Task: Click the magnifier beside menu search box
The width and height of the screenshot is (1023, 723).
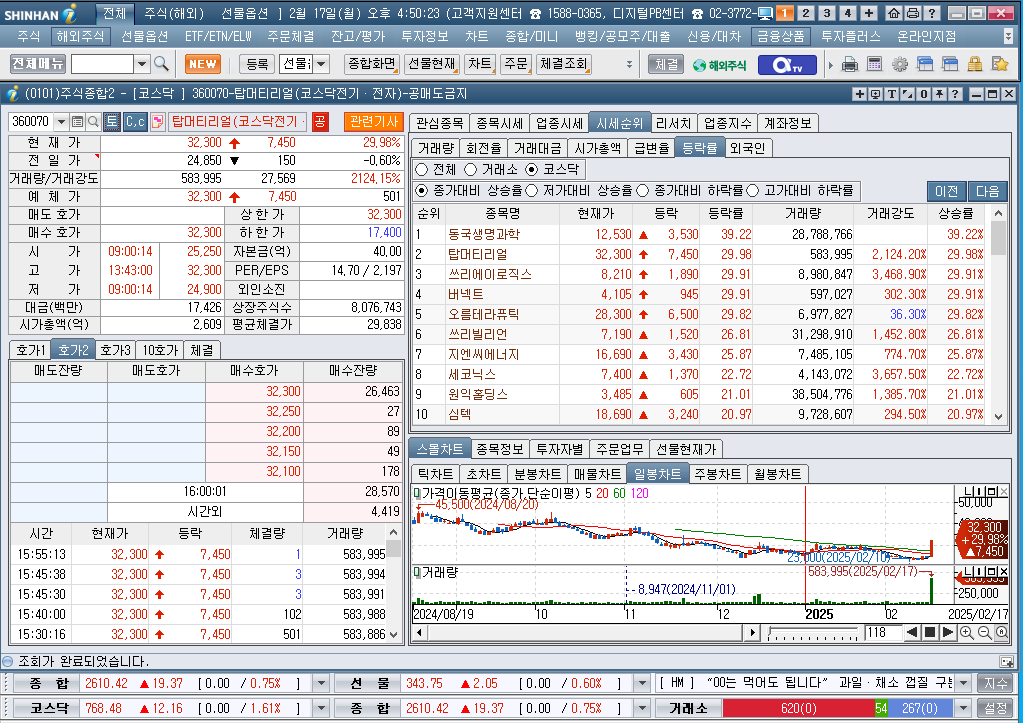Action: [x=161, y=64]
